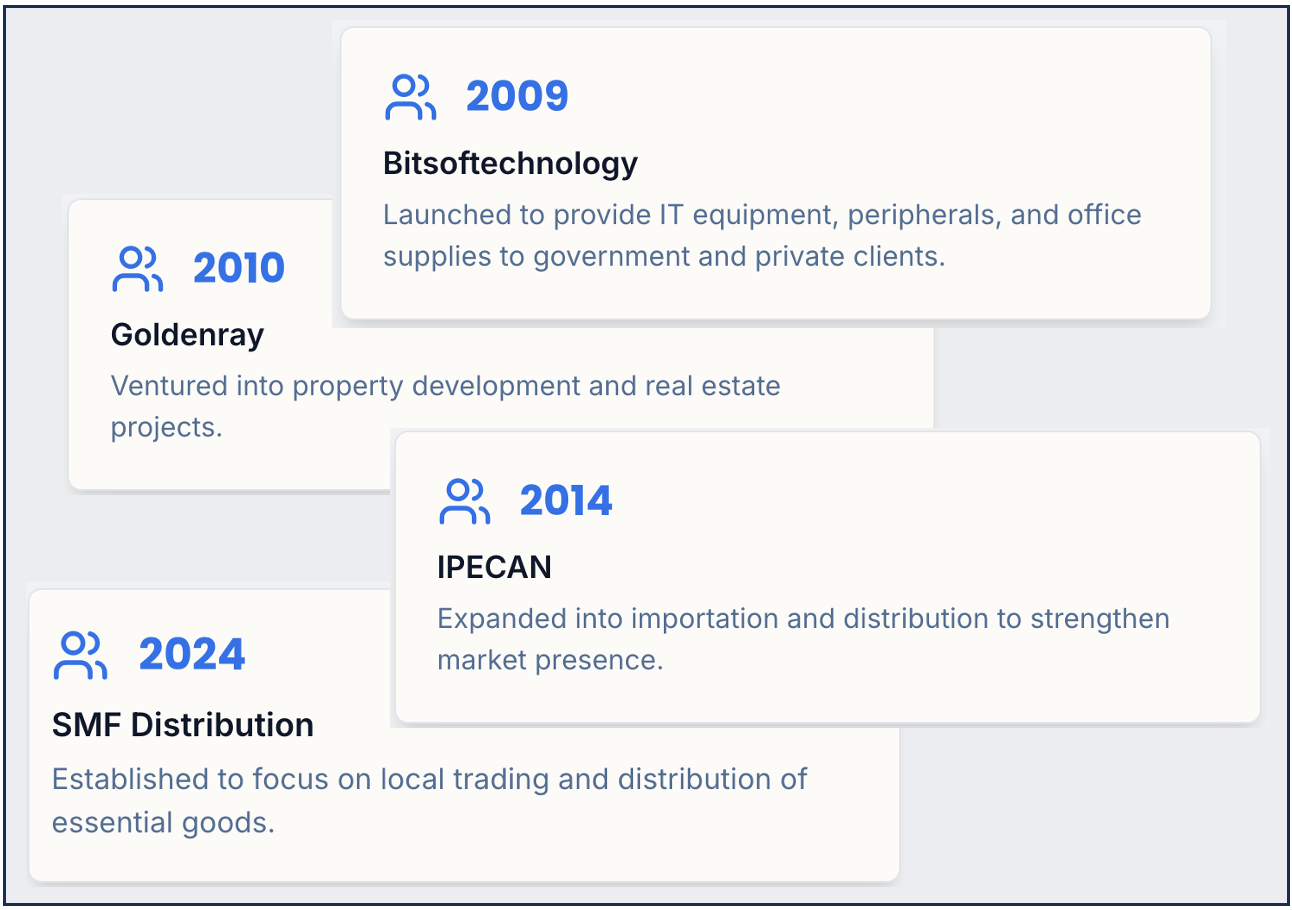The image size is (1292, 910).
Task: Open the Goldenray title
Action: pos(187,335)
